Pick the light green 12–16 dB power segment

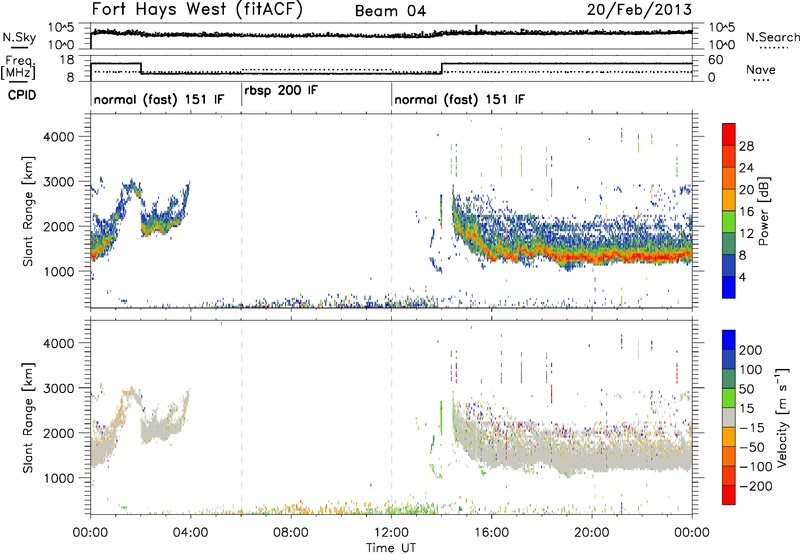tap(729, 222)
